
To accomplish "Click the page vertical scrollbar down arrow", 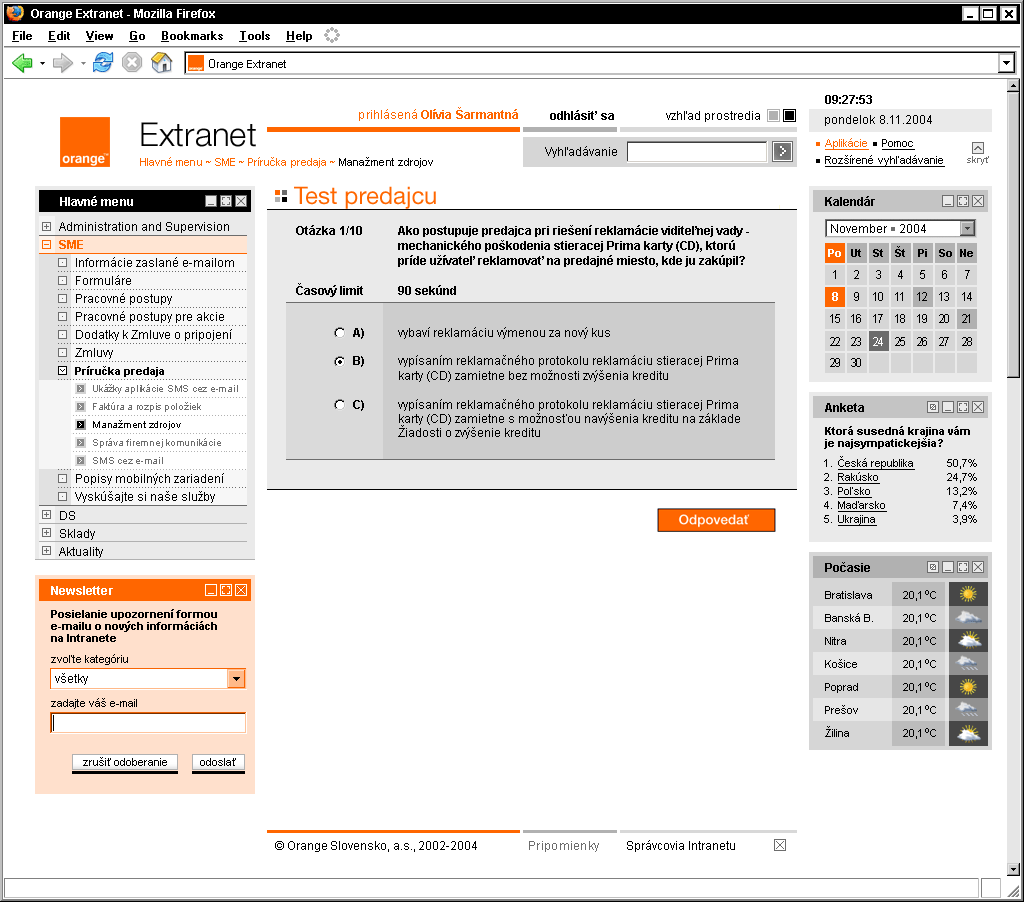I will (x=1013, y=869).
